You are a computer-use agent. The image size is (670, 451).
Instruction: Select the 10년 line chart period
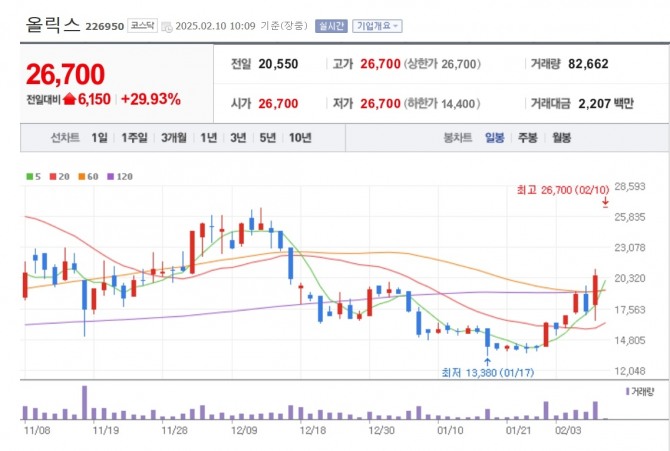point(300,138)
